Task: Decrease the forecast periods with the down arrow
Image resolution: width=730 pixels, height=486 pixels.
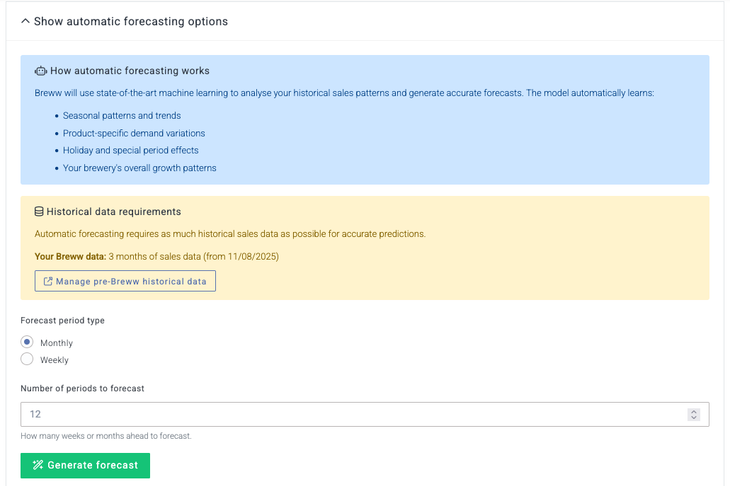Action: [694, 418]
